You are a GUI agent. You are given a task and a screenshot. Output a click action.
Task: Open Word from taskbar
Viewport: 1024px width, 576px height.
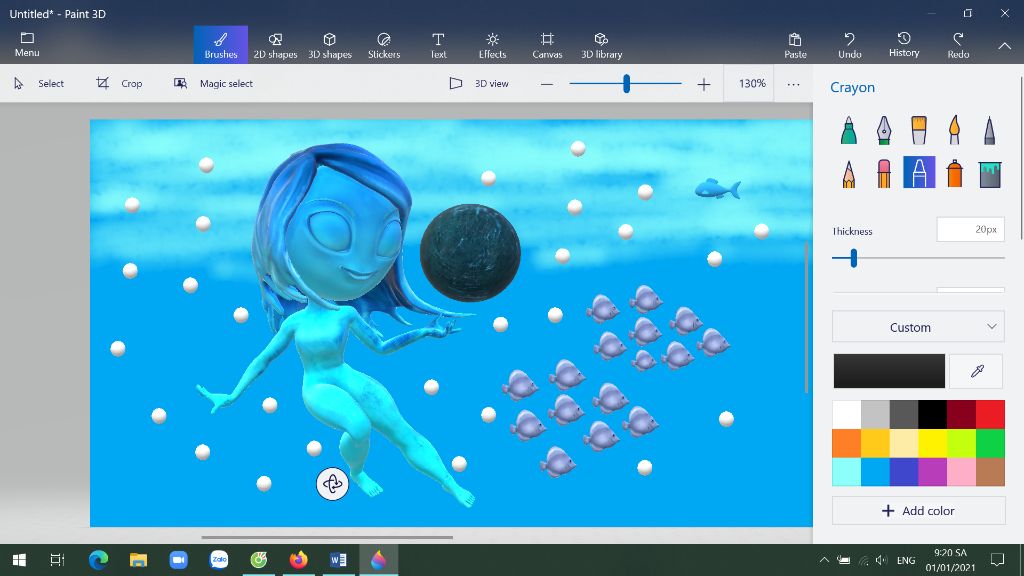pyautogui.click(x=338, y=560)
